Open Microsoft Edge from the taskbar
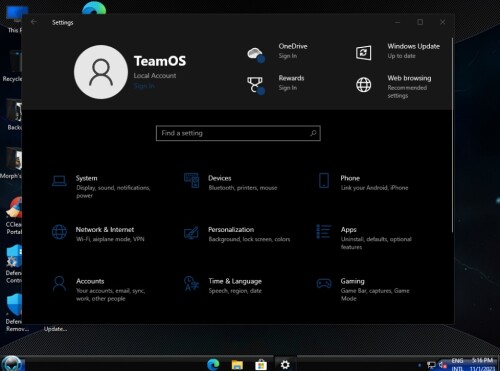500x371 pixels. (213, 365)
